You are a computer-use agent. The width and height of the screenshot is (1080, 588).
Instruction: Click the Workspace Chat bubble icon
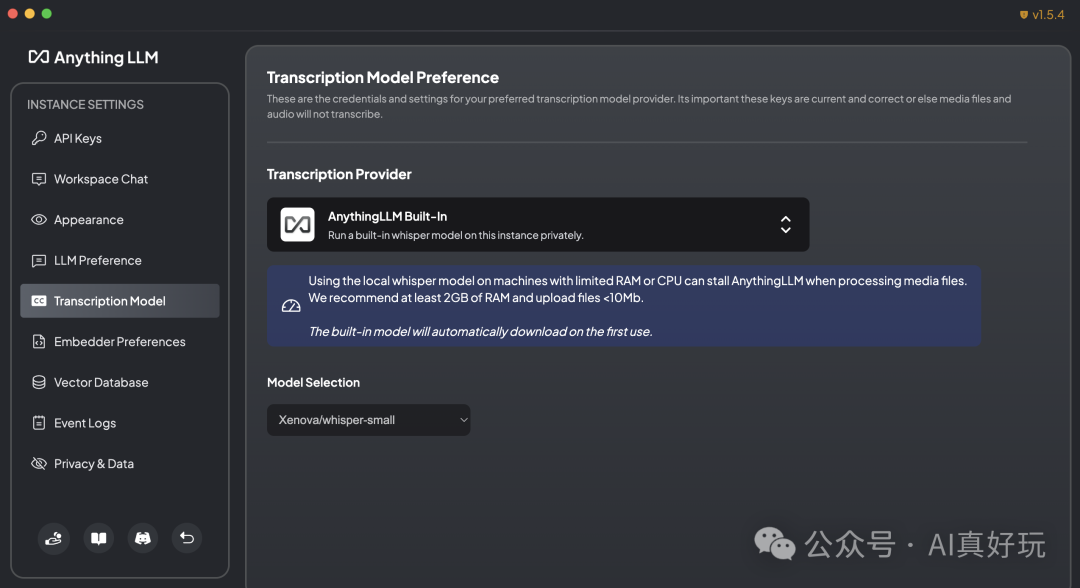click(x=39, y=179)
